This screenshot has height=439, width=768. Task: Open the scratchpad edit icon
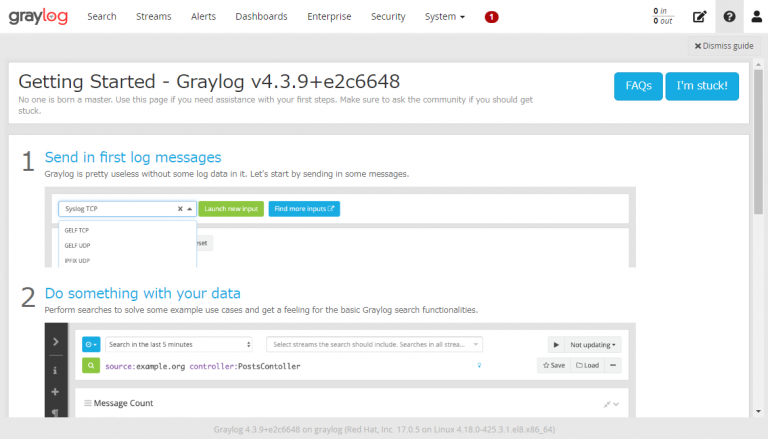pyautogui.click(x=699, y=17)
